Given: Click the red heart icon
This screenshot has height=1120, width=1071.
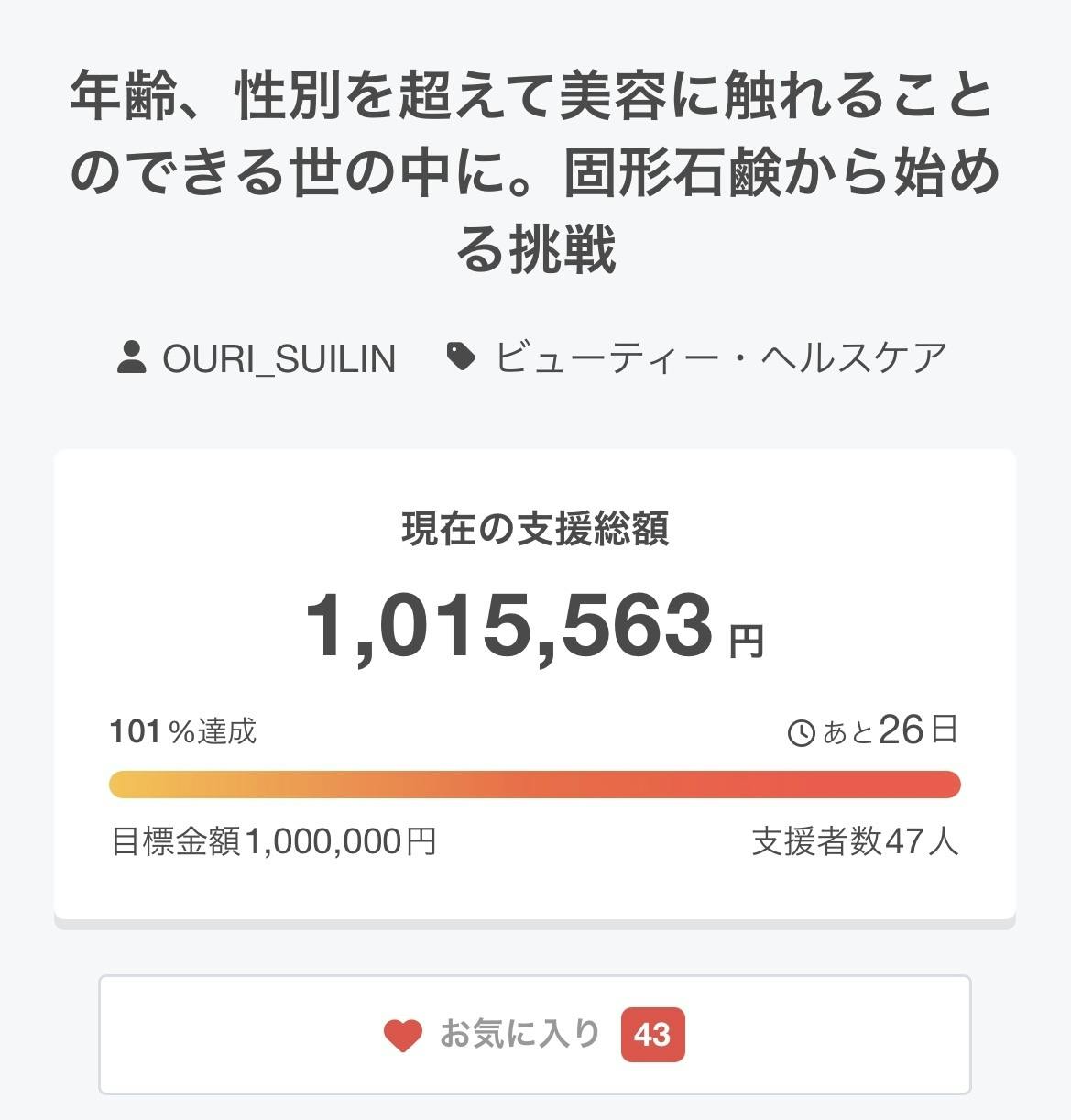Looking at the screenshot, I should [402, 1036].
